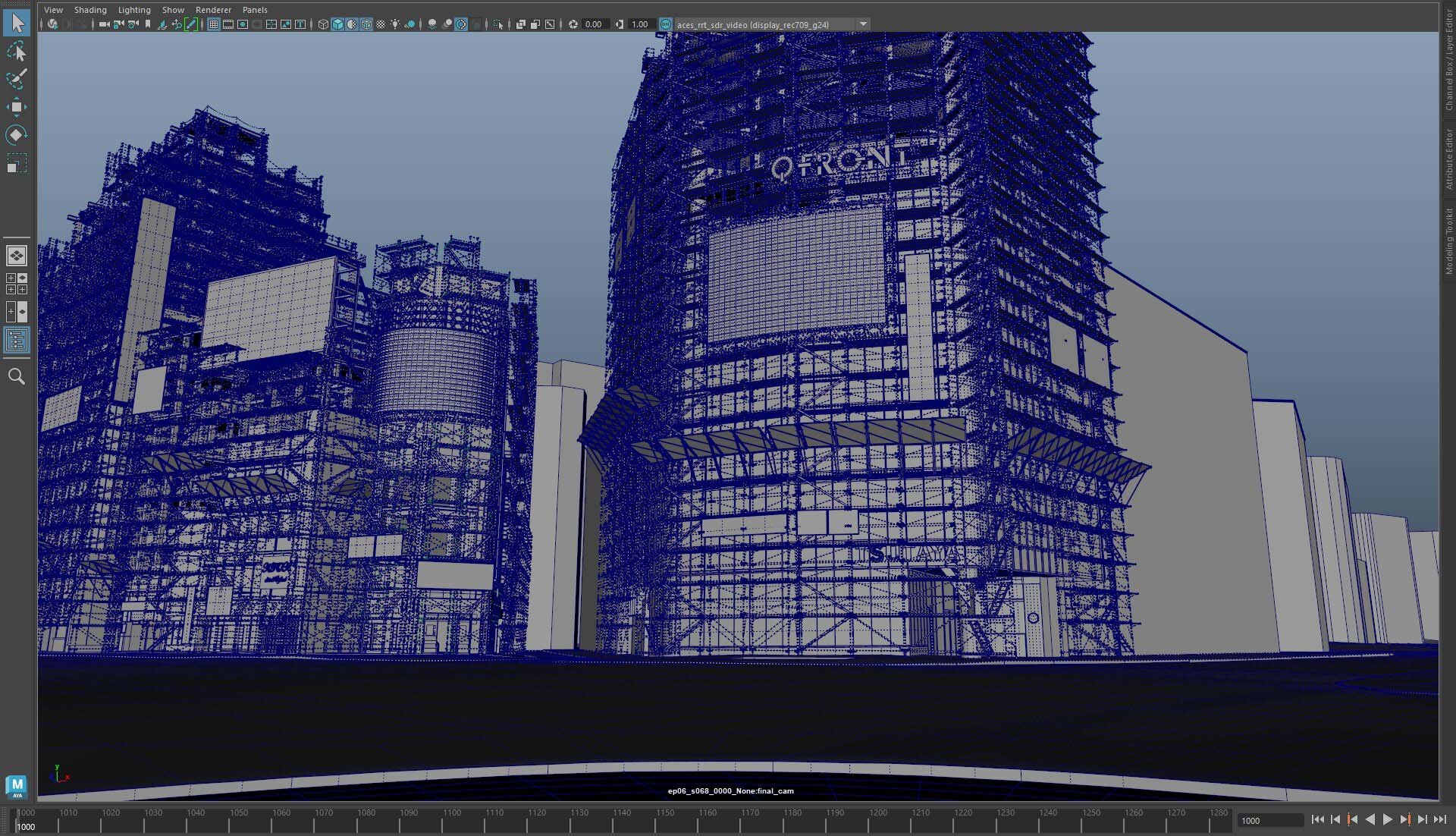Screen dimensions: 1456x836
Task: Switch to single pane layout
Action: pyautogui.click(x=17, y=256)
